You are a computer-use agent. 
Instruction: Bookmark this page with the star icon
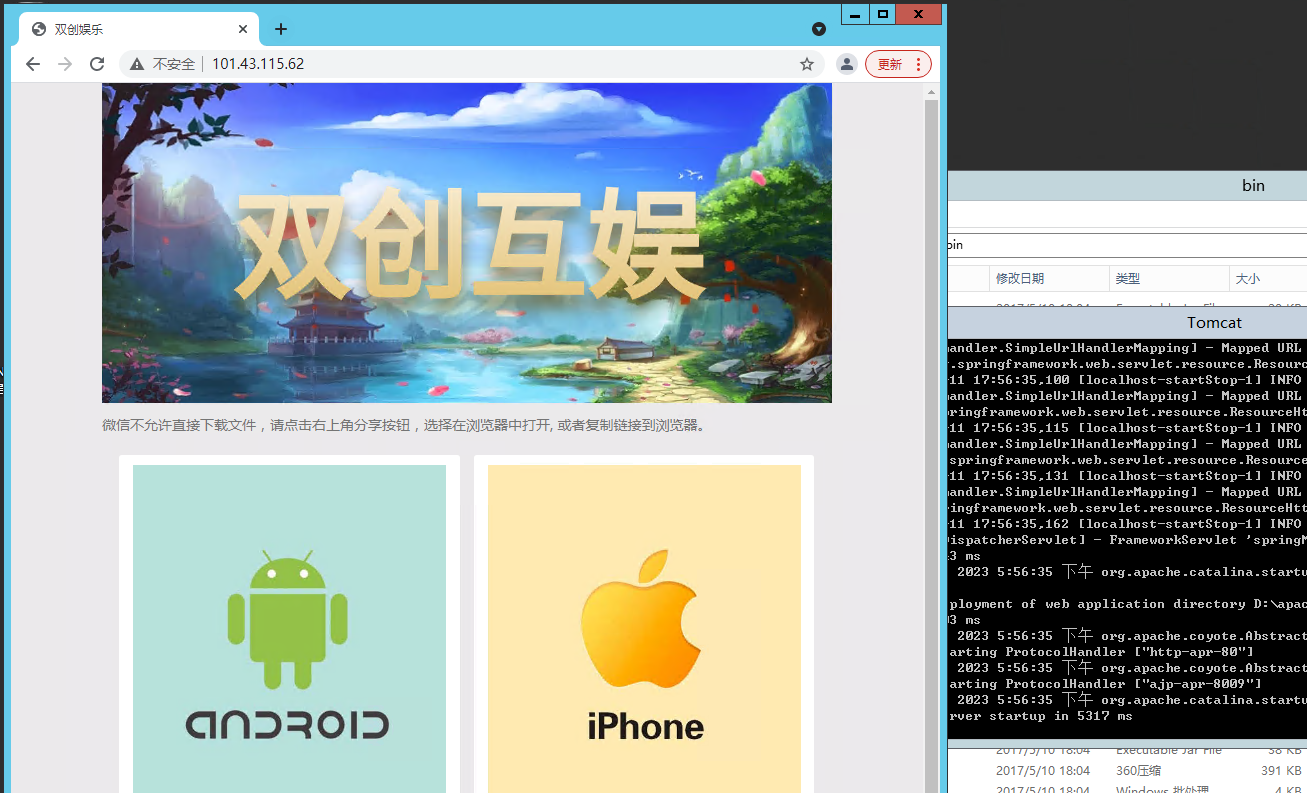pos(807,64)
